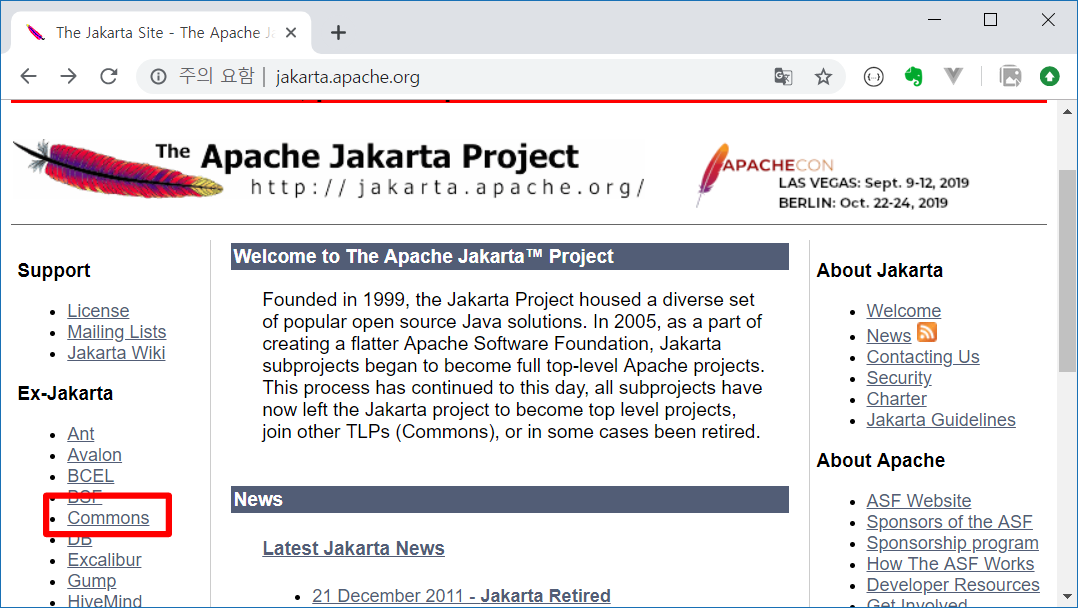
Task: Open the News link under About Jakarta
Action: point(888,336)
